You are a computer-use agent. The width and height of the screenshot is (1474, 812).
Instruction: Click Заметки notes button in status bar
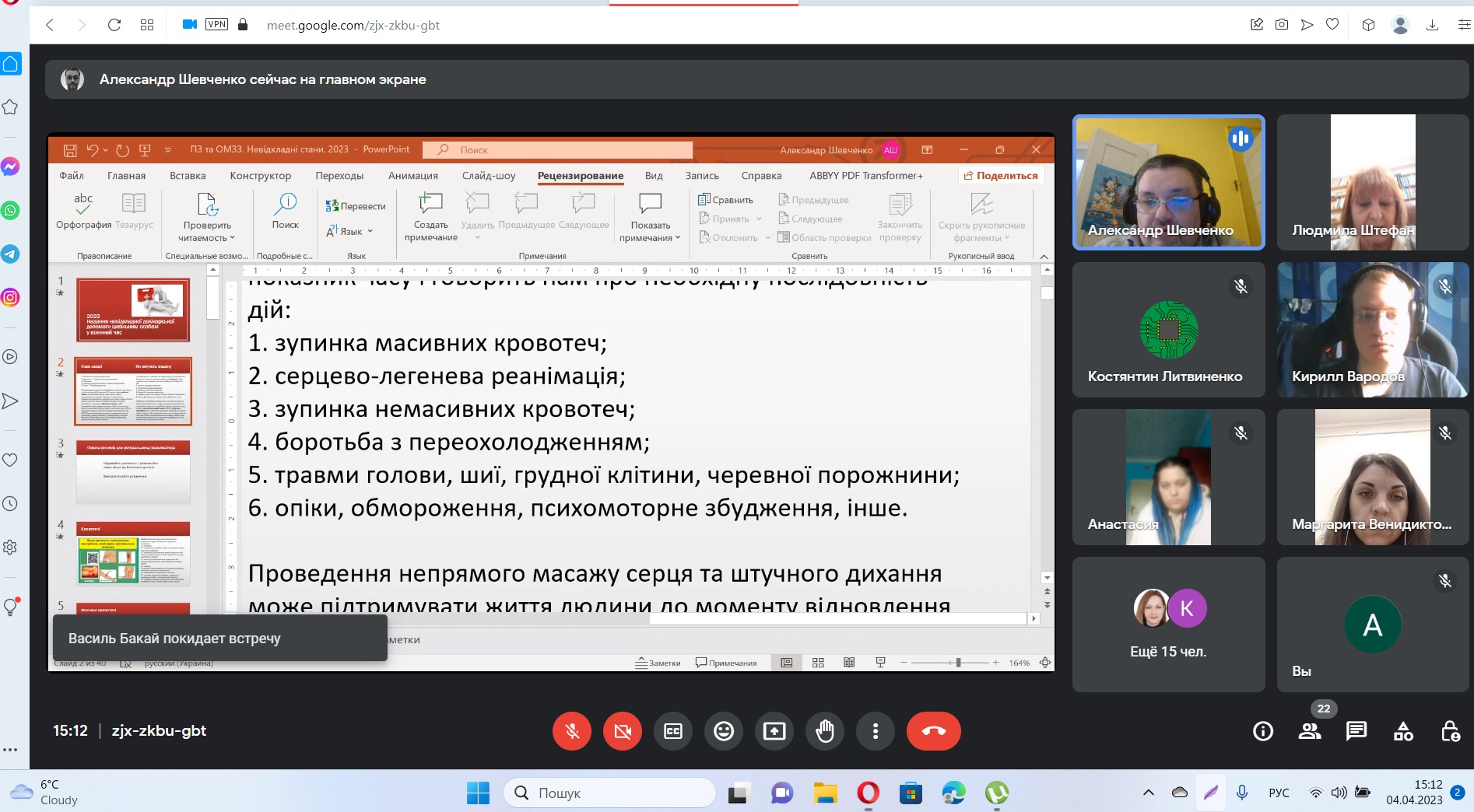click(658, 663)
